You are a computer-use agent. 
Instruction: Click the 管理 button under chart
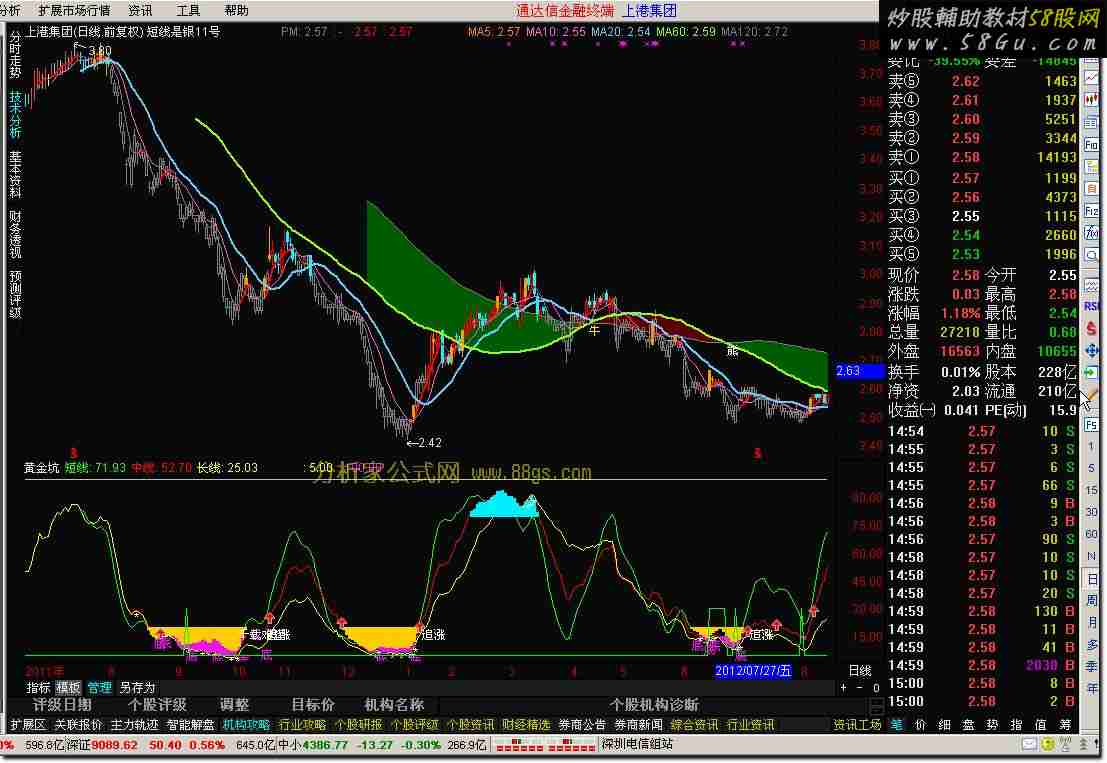coord(100,687)
